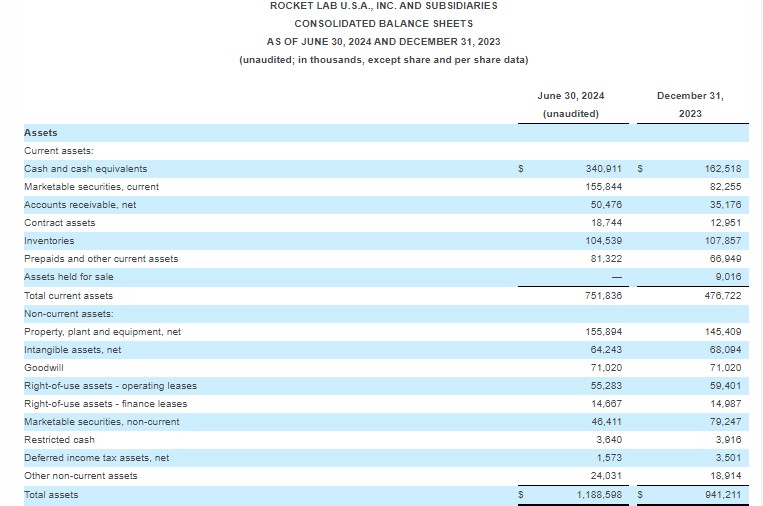This screenshot has width=763, height=506.
Task: Click the Assets held for sale label
Action: 69,277
